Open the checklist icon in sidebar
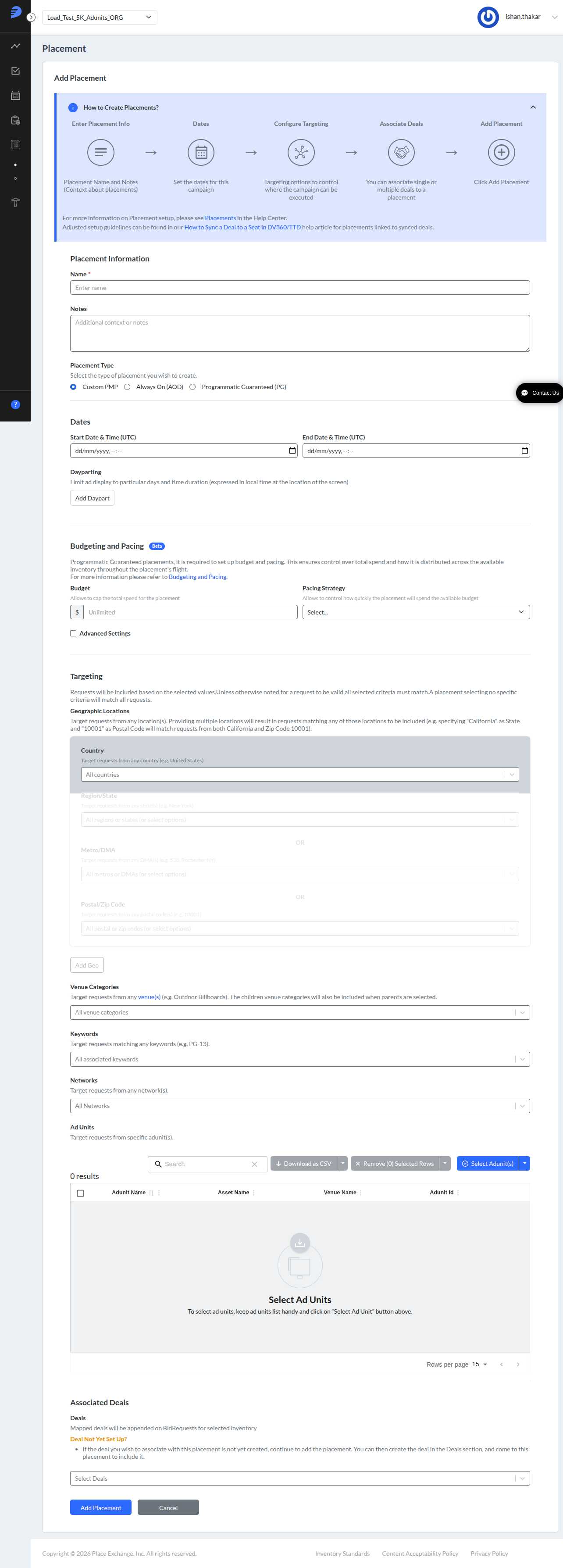563x1568 pixels. [15, 71]
